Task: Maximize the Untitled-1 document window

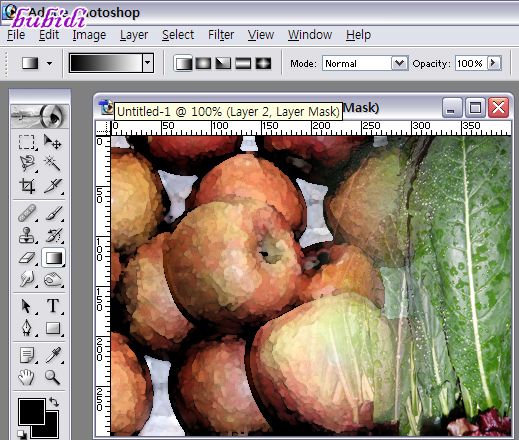Action: [475, 108]
